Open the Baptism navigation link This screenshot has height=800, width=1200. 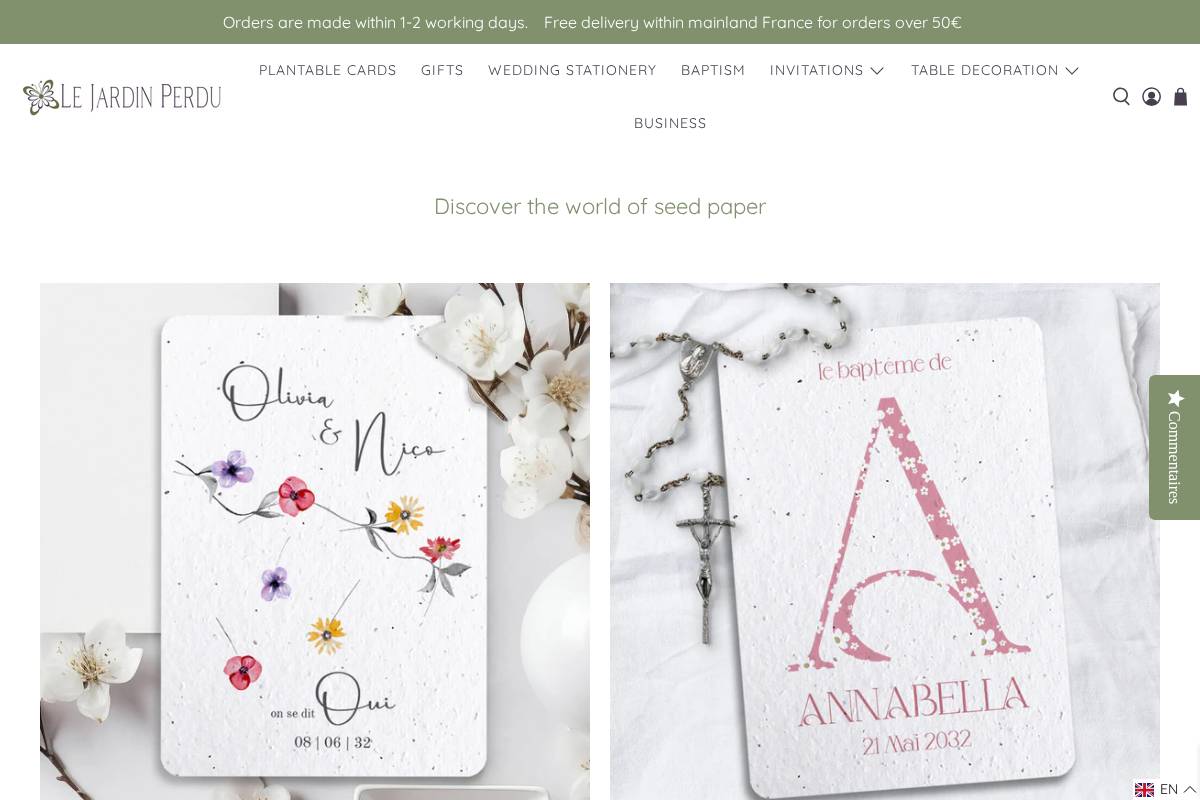click(713, 70)
